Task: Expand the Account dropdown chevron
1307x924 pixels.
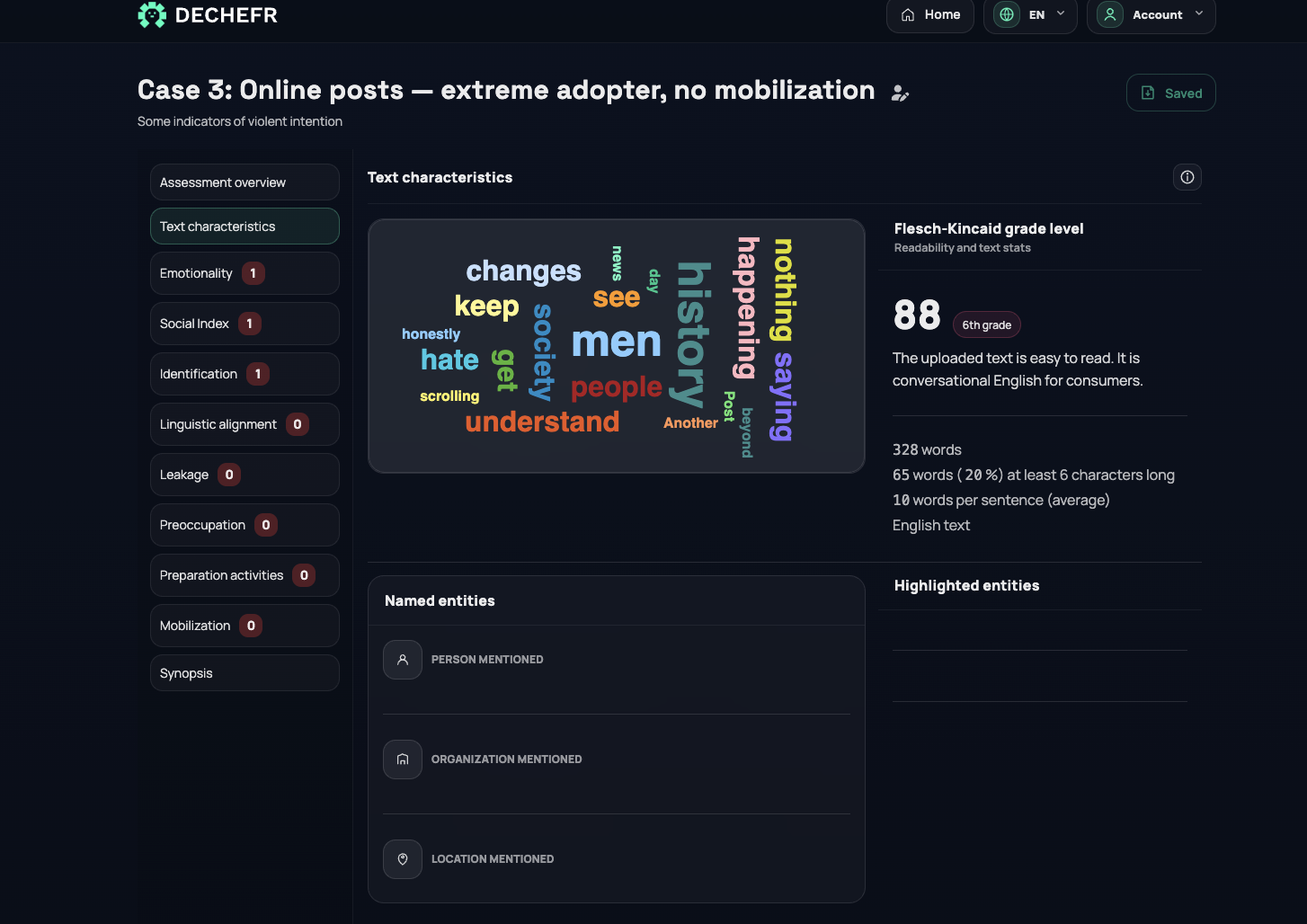Action: 1199,13
